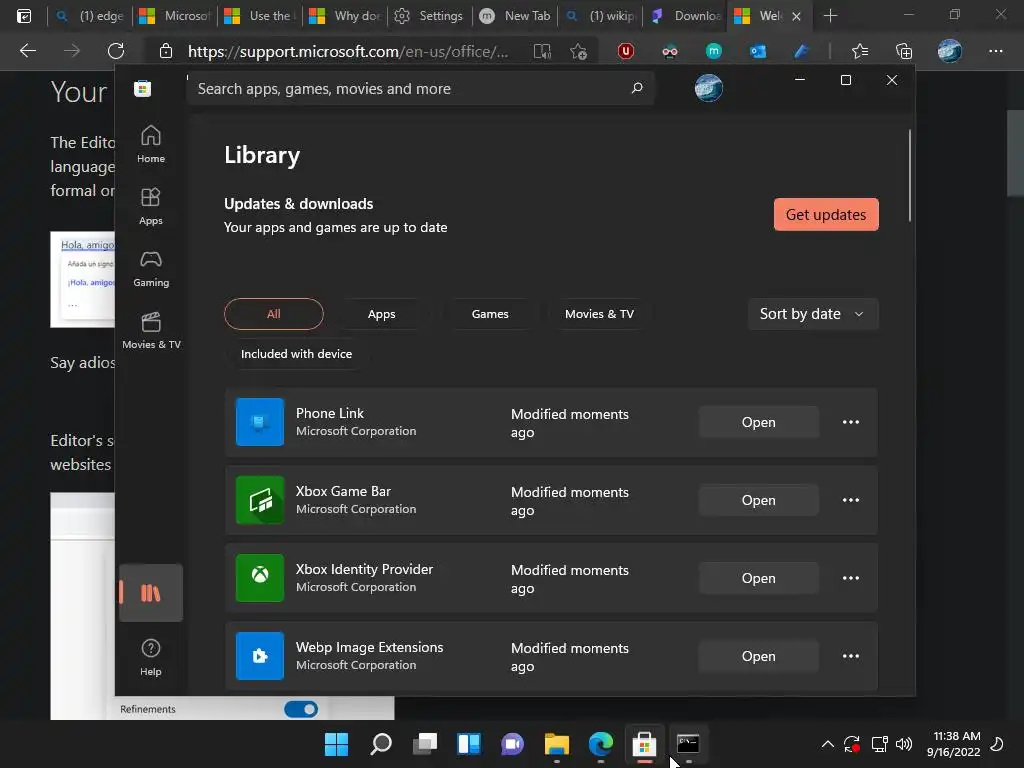Select the Movies & TV filter
Screen dimensions: 1024x768
coord(599,314)
